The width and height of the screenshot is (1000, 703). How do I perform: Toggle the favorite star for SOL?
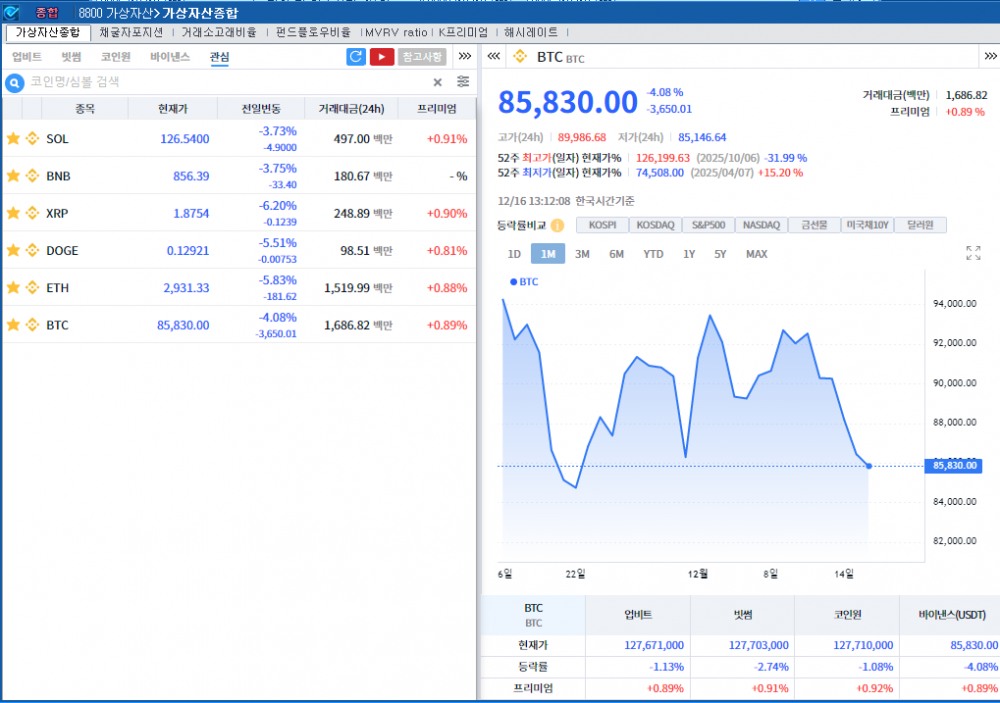coord(14,139)
